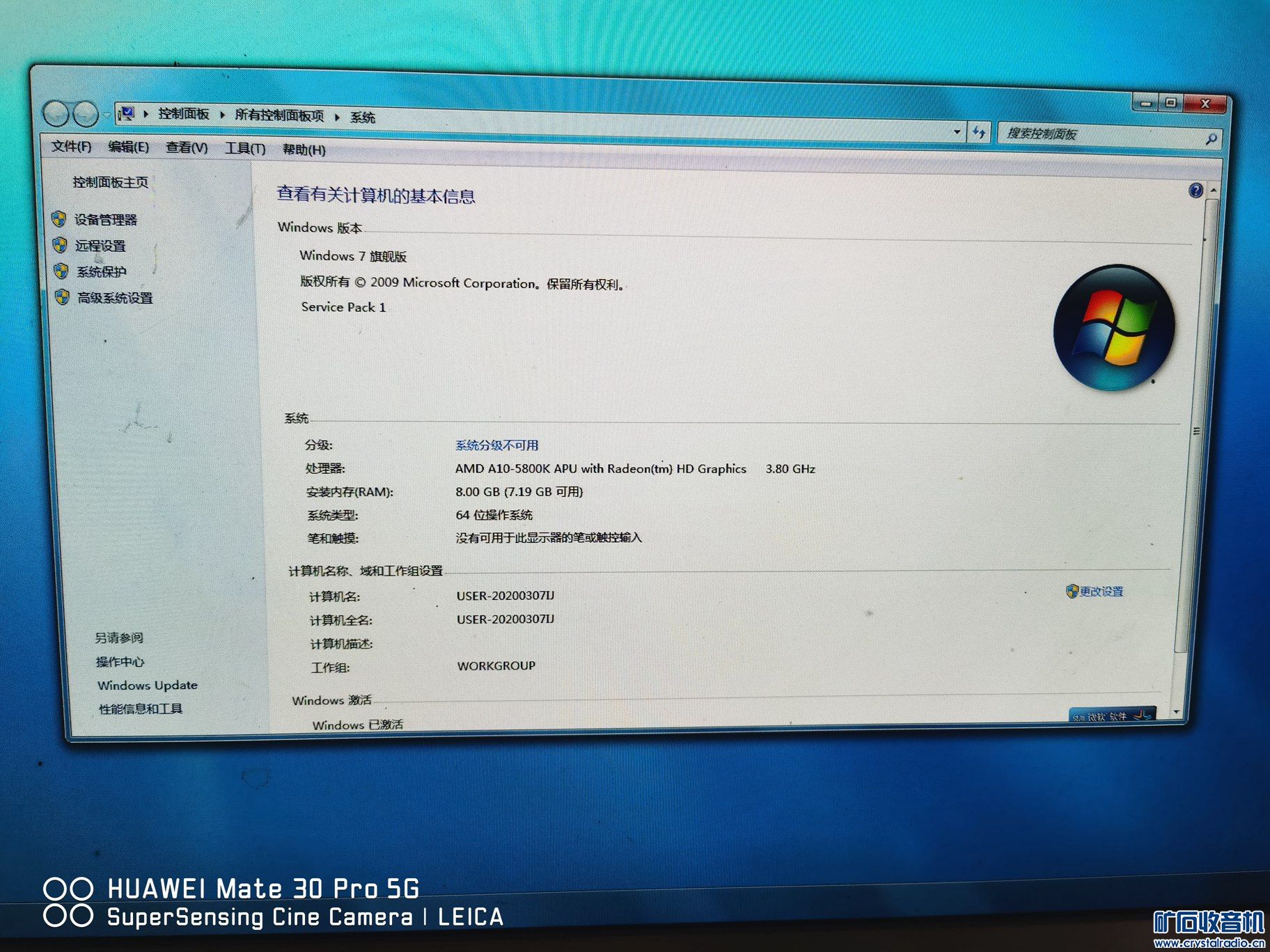Image resolution: width=1270 pixels, height=952 pixels.
Task: Click the magnifier search icon
Action: click(1211, 139)
